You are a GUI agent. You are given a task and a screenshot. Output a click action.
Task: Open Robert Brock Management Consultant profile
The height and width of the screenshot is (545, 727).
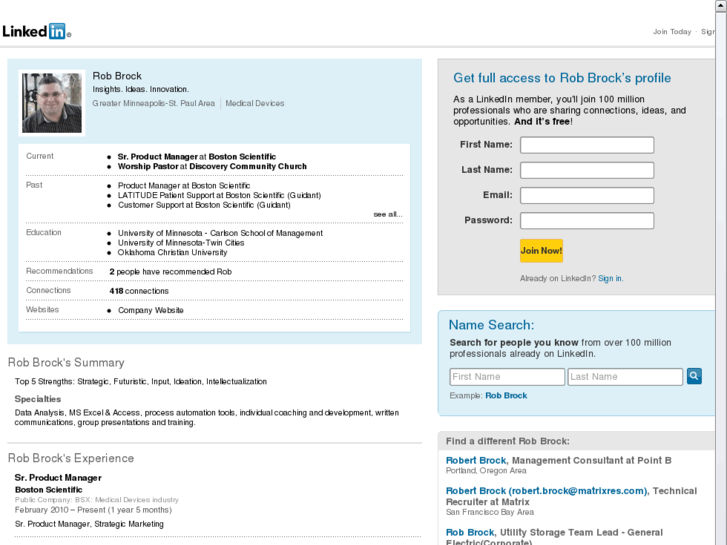click(x=476, y=460)
